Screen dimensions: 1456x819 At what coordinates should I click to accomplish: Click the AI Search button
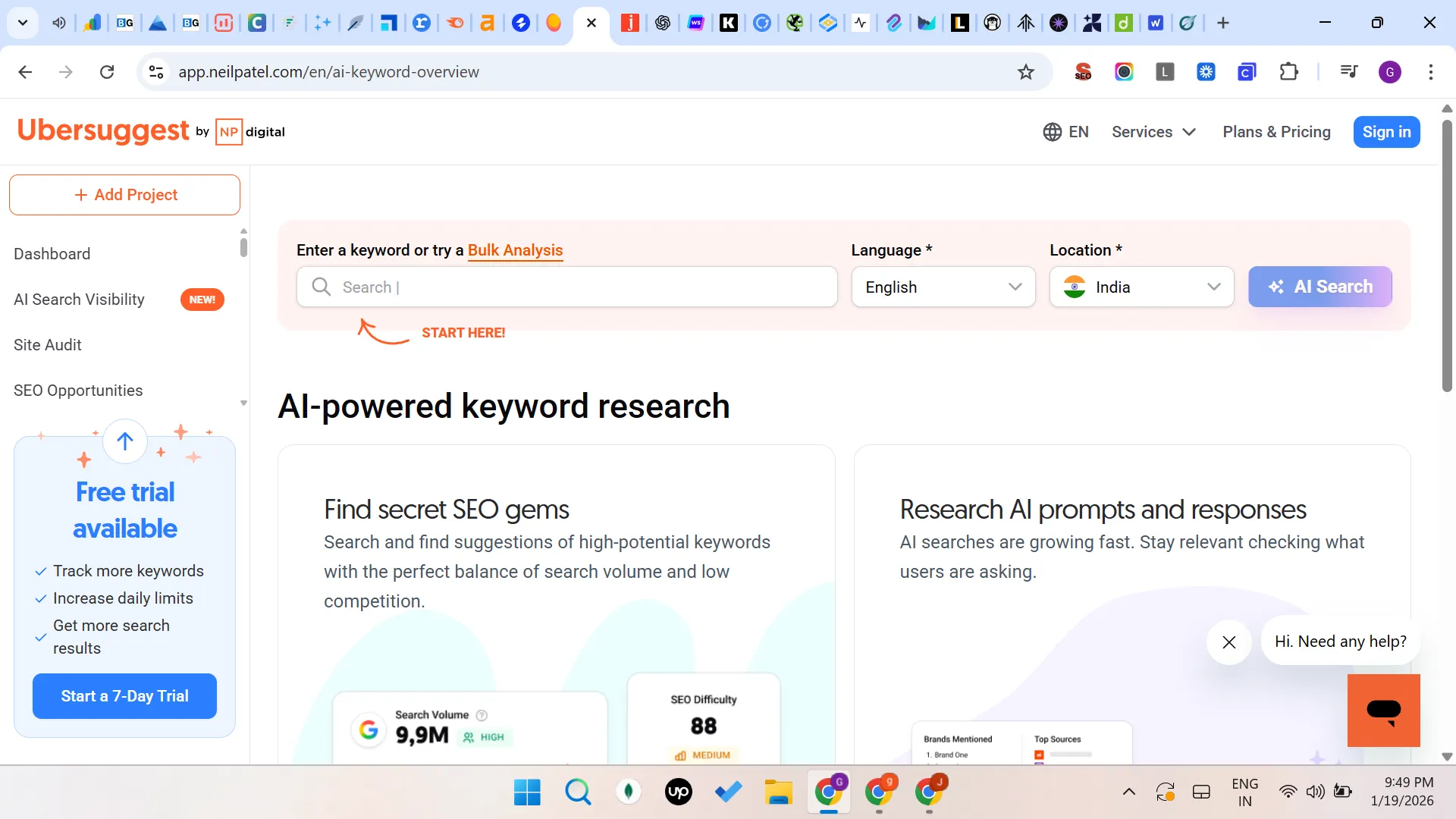[x=1319, y=287]
